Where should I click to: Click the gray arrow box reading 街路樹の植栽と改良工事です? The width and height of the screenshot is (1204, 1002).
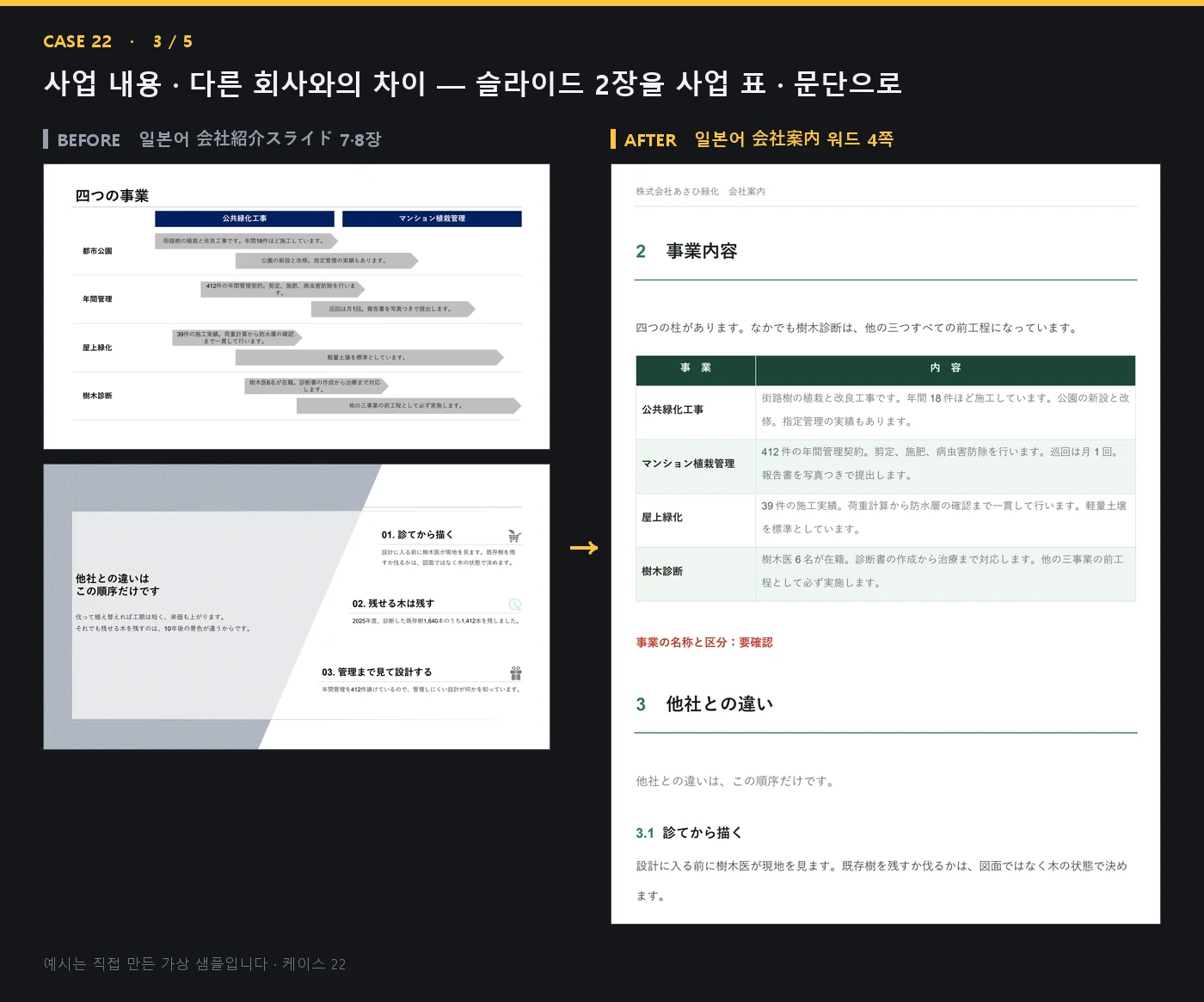(246, 241)
